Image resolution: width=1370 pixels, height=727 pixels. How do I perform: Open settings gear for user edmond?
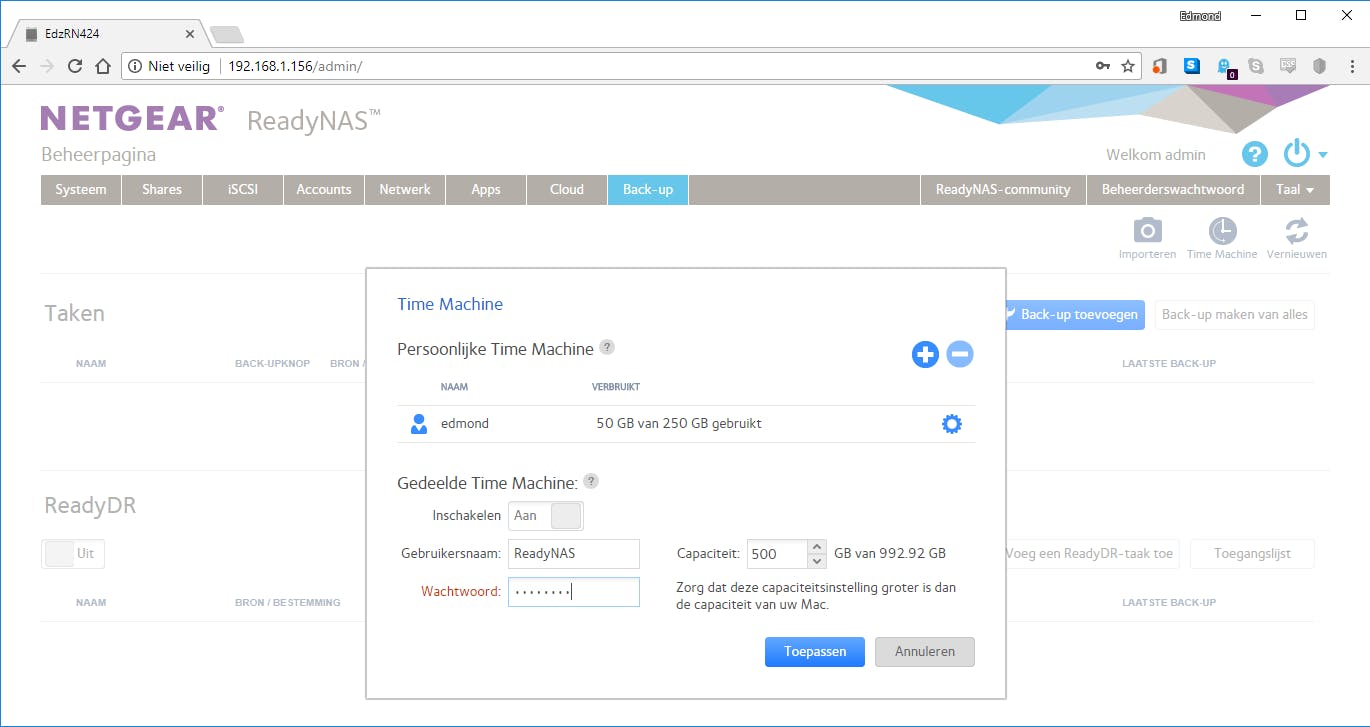point(952,424)
